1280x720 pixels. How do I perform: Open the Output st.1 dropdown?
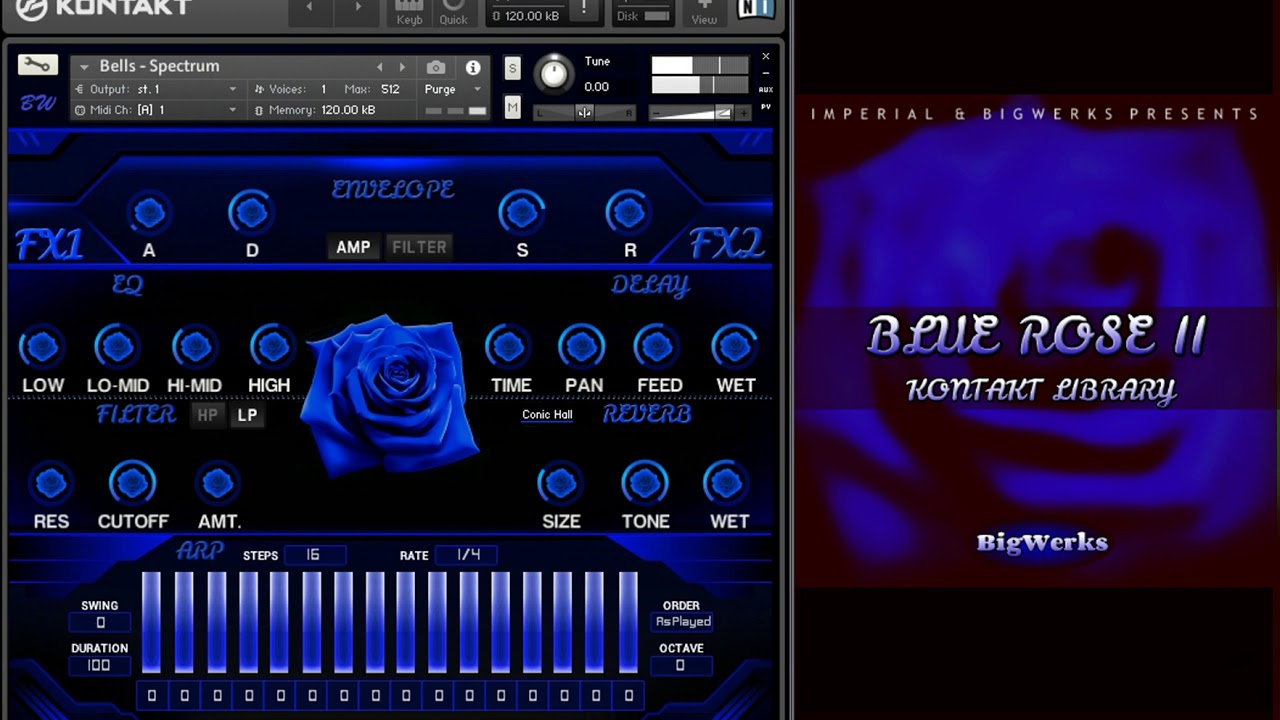pyautogui.click(x=155, y=88)
